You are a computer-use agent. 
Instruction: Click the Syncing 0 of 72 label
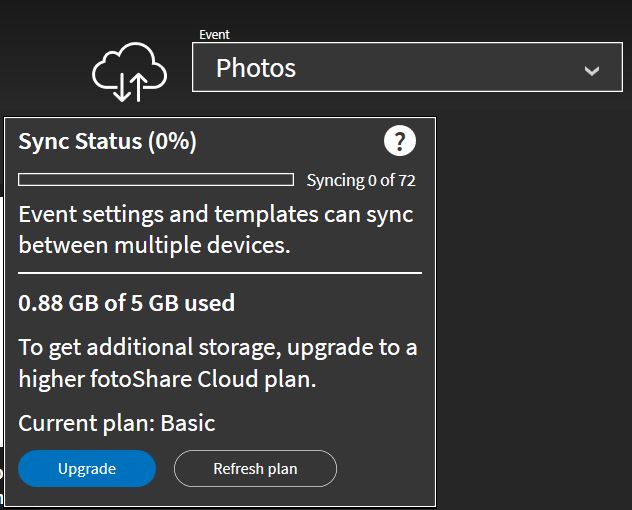[361, 181]
